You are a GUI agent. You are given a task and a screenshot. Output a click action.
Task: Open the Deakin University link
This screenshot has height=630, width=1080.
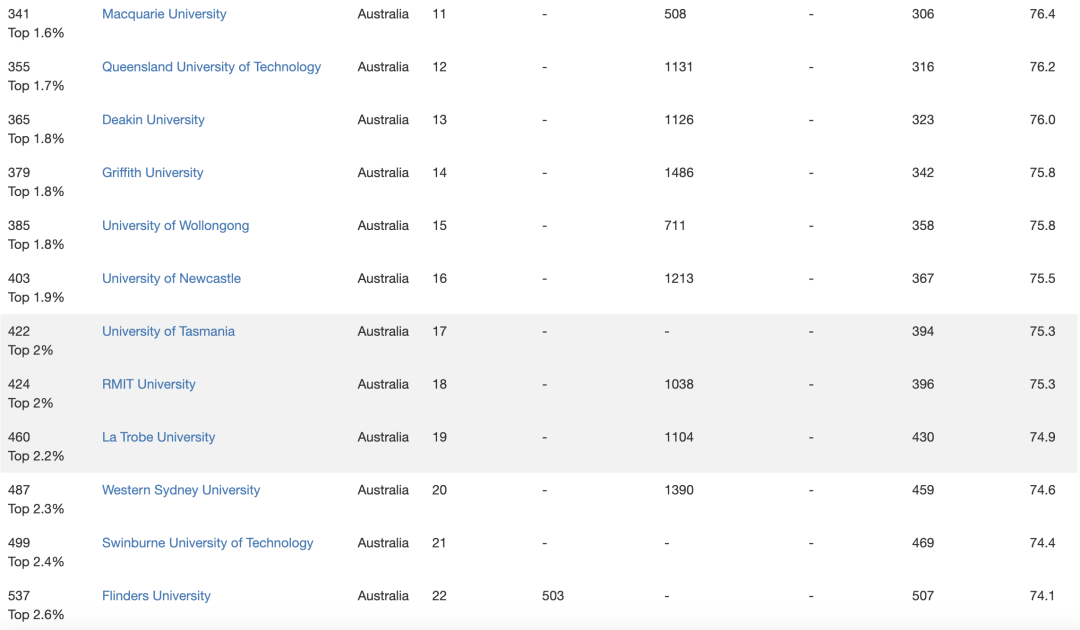(153, 120)
